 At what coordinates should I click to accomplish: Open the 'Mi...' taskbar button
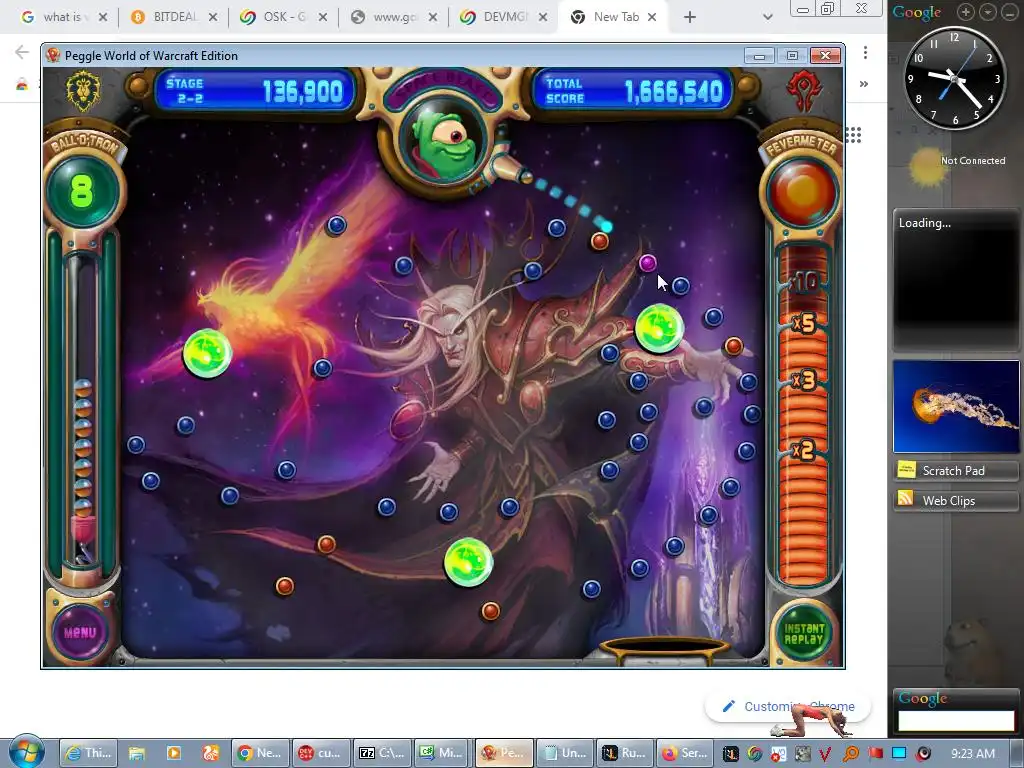pyautogui.click(x=443, y=753)
